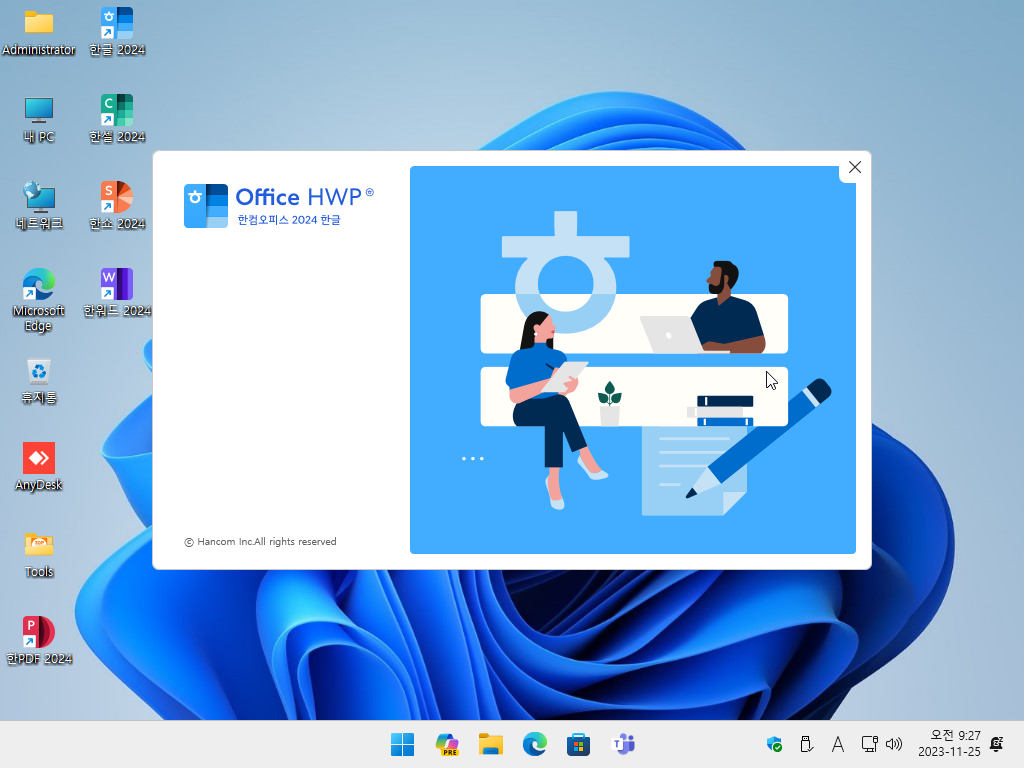
Task: Select the 한워드 2024 desktop shortcut
Action: [x=117, y=293]
